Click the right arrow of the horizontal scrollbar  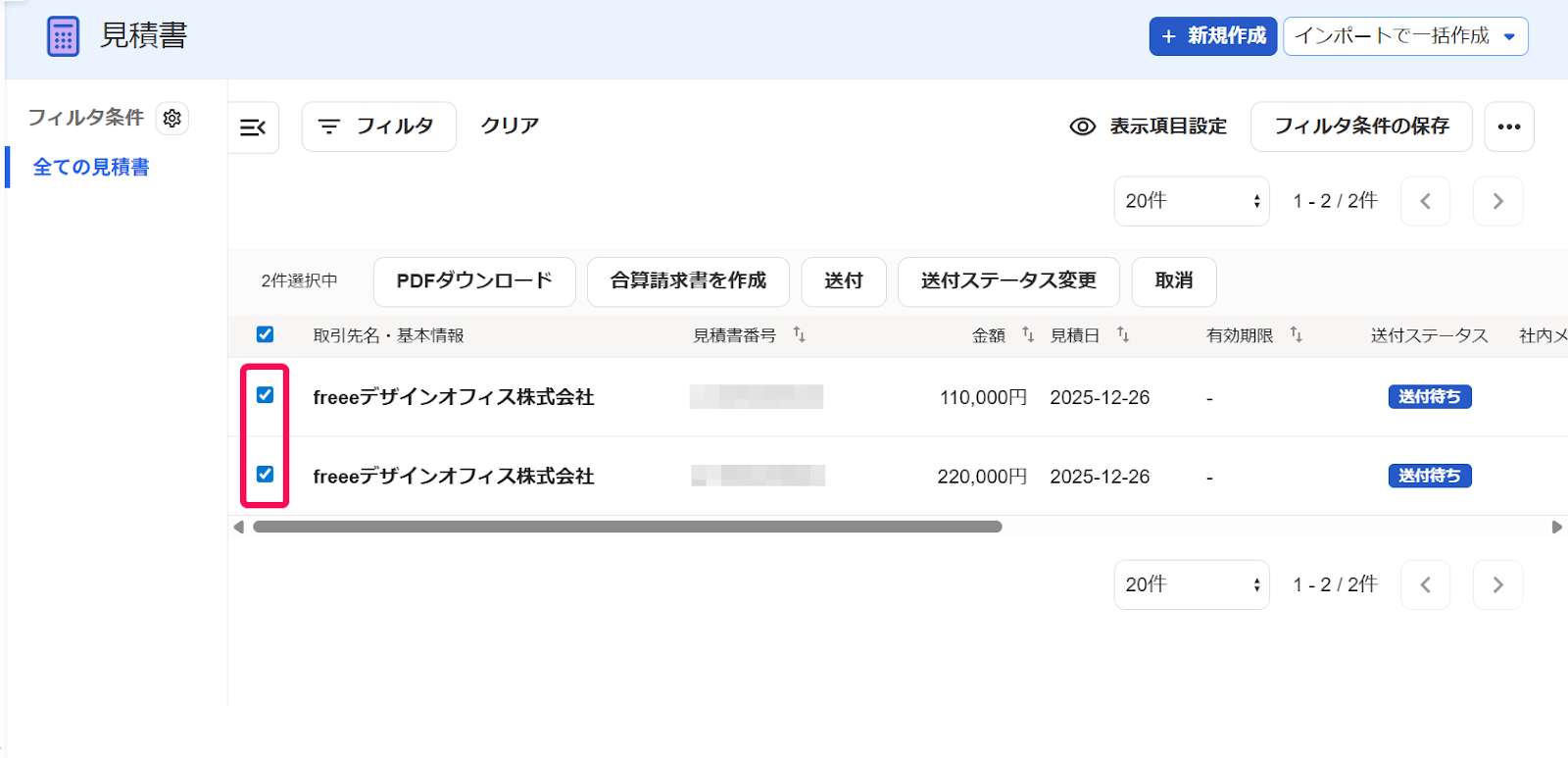tap(1557, 527)
